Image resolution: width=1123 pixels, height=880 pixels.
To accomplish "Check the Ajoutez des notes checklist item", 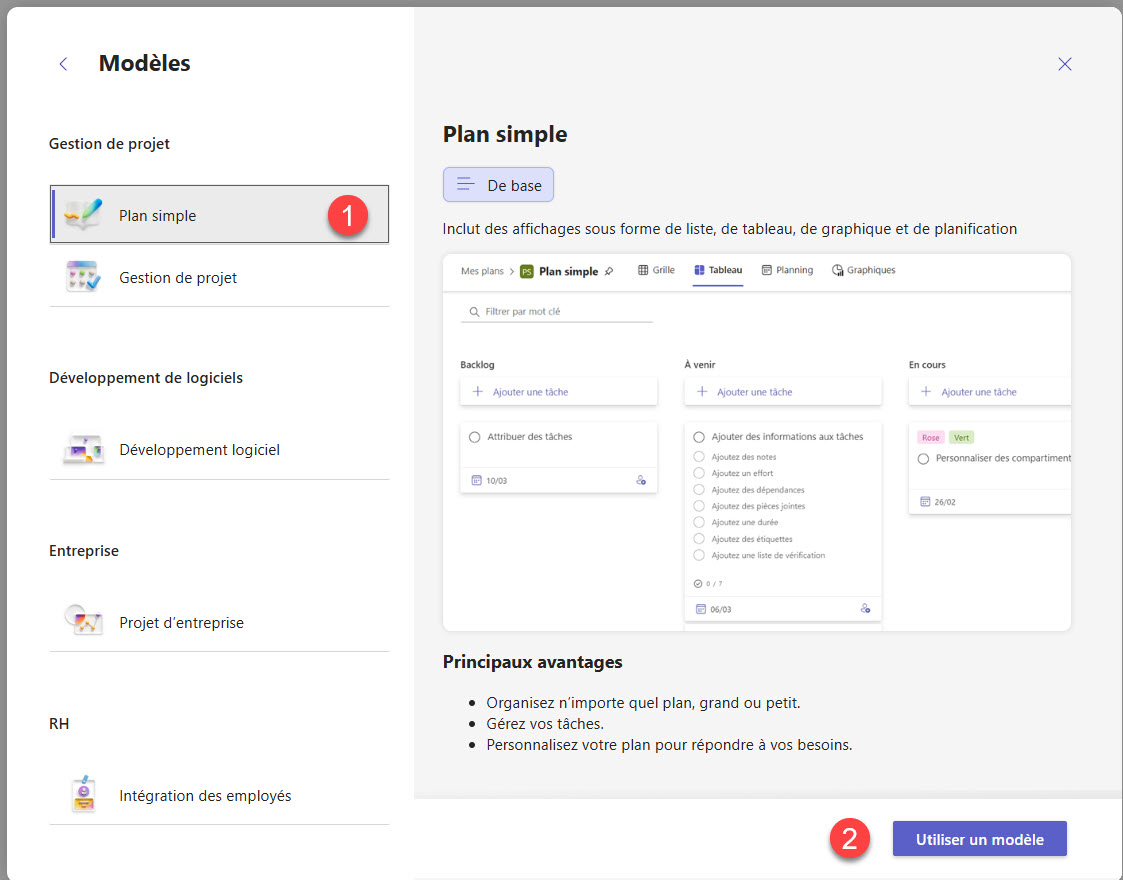I will click(699, 457).
